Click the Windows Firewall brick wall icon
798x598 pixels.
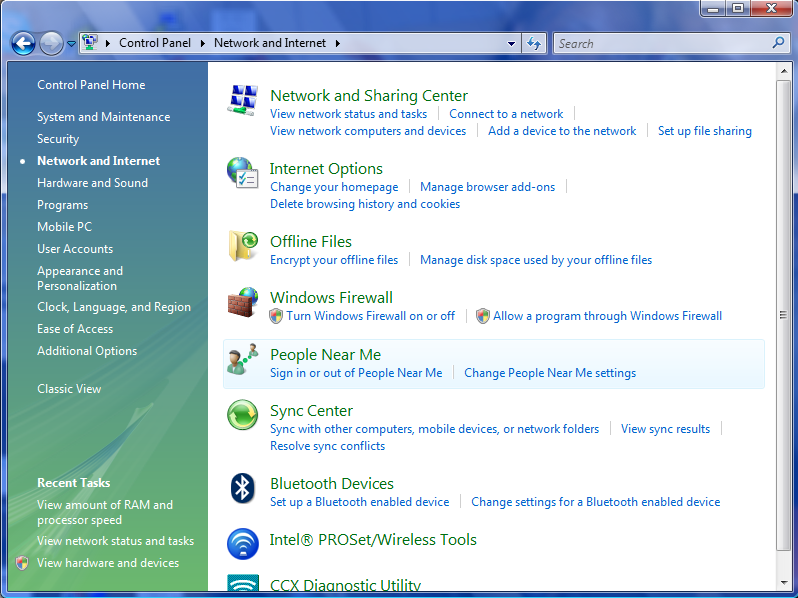243,302
